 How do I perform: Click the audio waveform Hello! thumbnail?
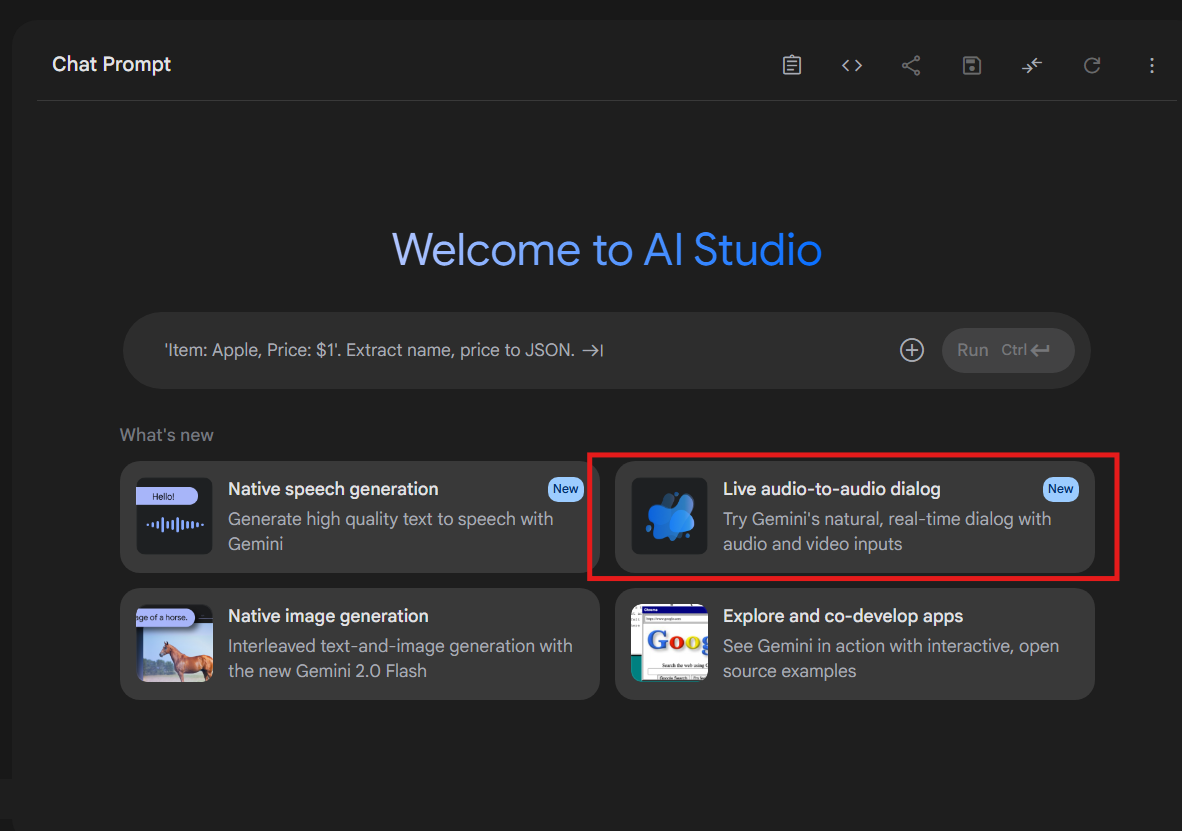174,517
